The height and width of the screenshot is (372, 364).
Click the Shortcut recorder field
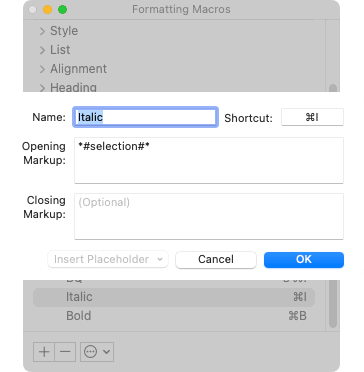(x=312, y=117)
